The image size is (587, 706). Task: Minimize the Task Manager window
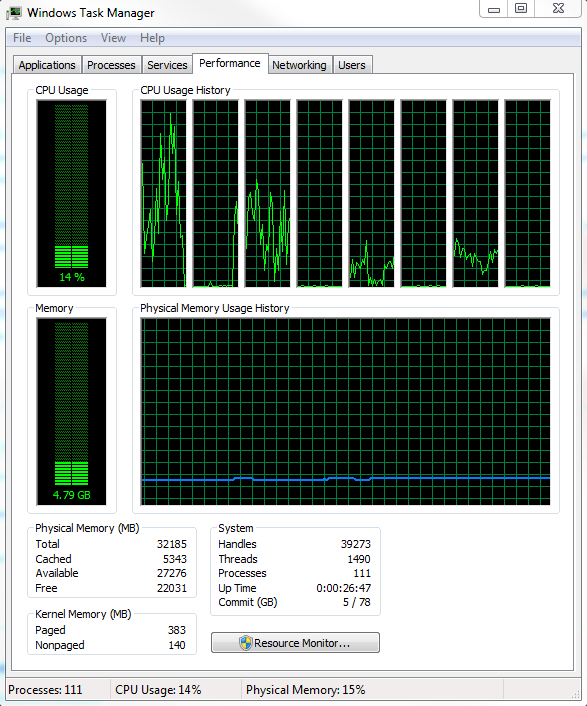pos(494,9)
